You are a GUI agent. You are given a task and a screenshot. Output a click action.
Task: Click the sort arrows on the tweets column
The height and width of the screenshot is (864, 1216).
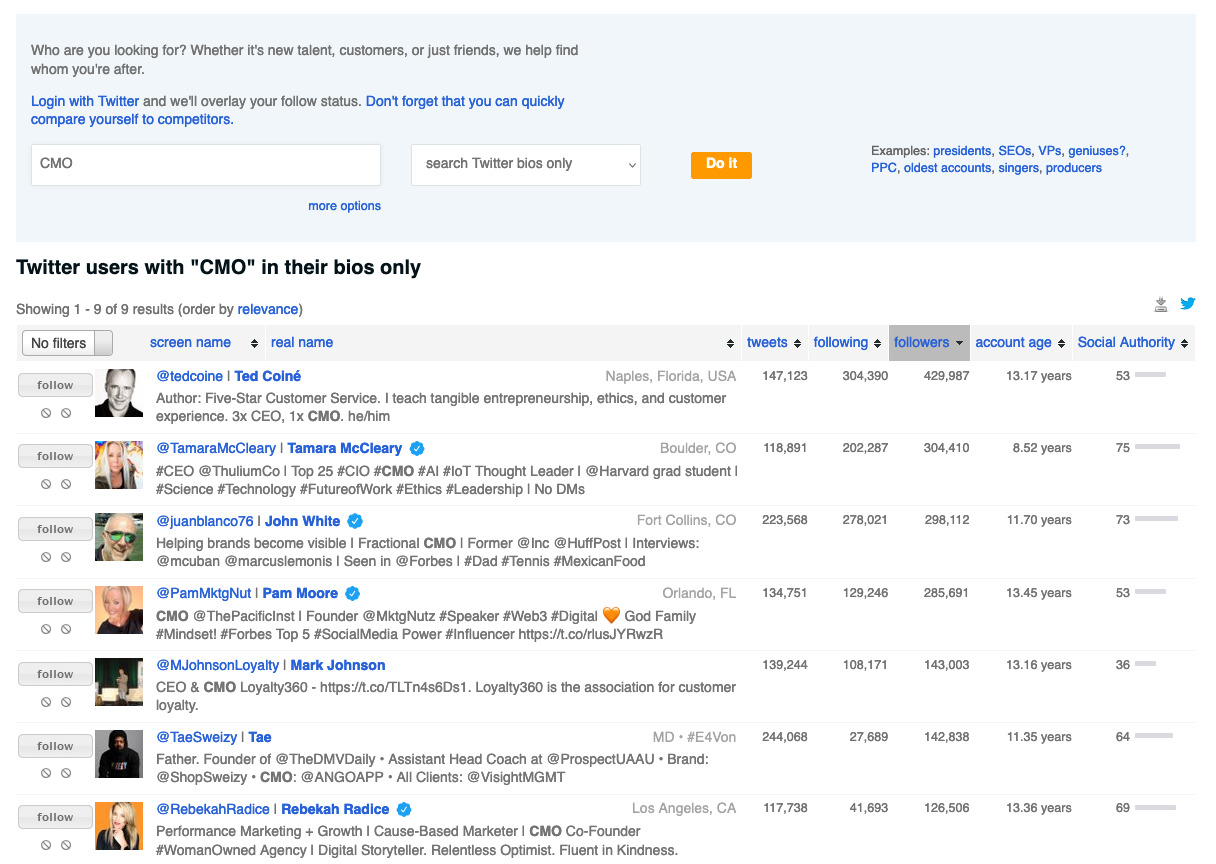point(796,342)
